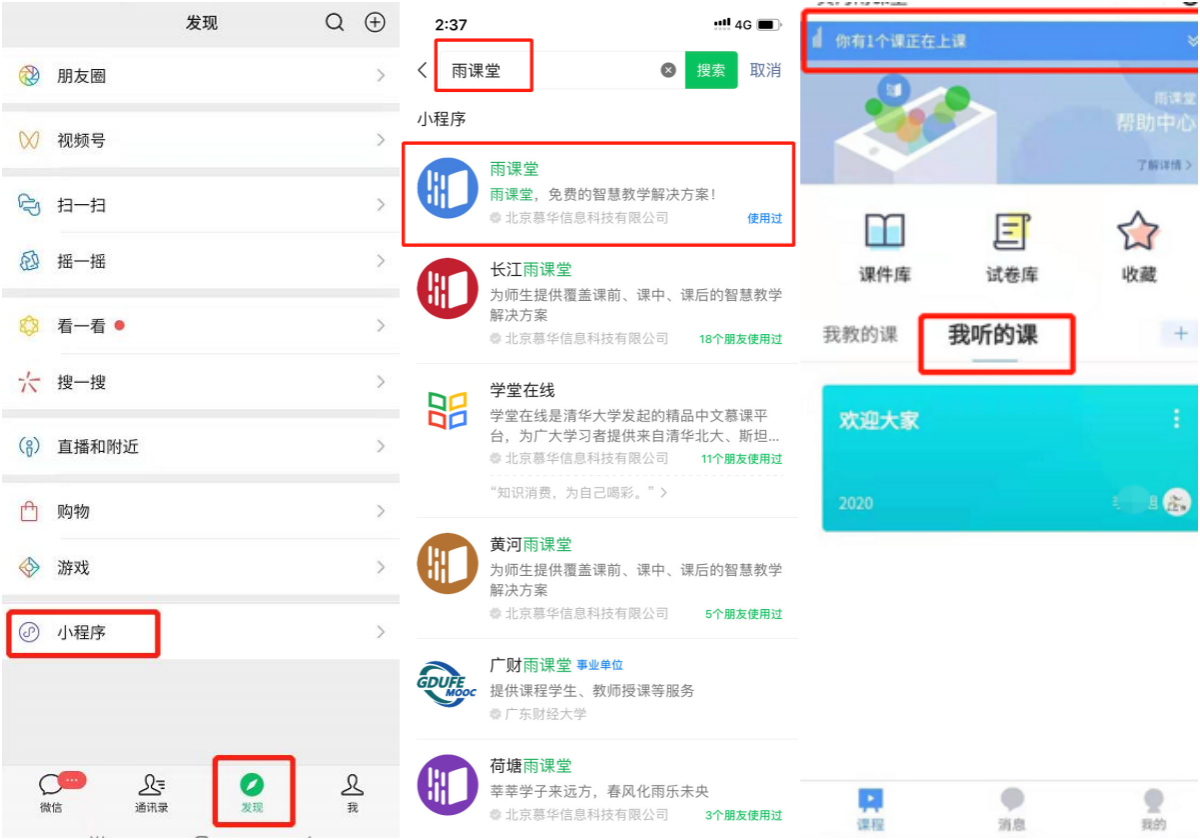Go back using the search page arrow
The image size is (1200, 840).
click(x=423, y=70)
